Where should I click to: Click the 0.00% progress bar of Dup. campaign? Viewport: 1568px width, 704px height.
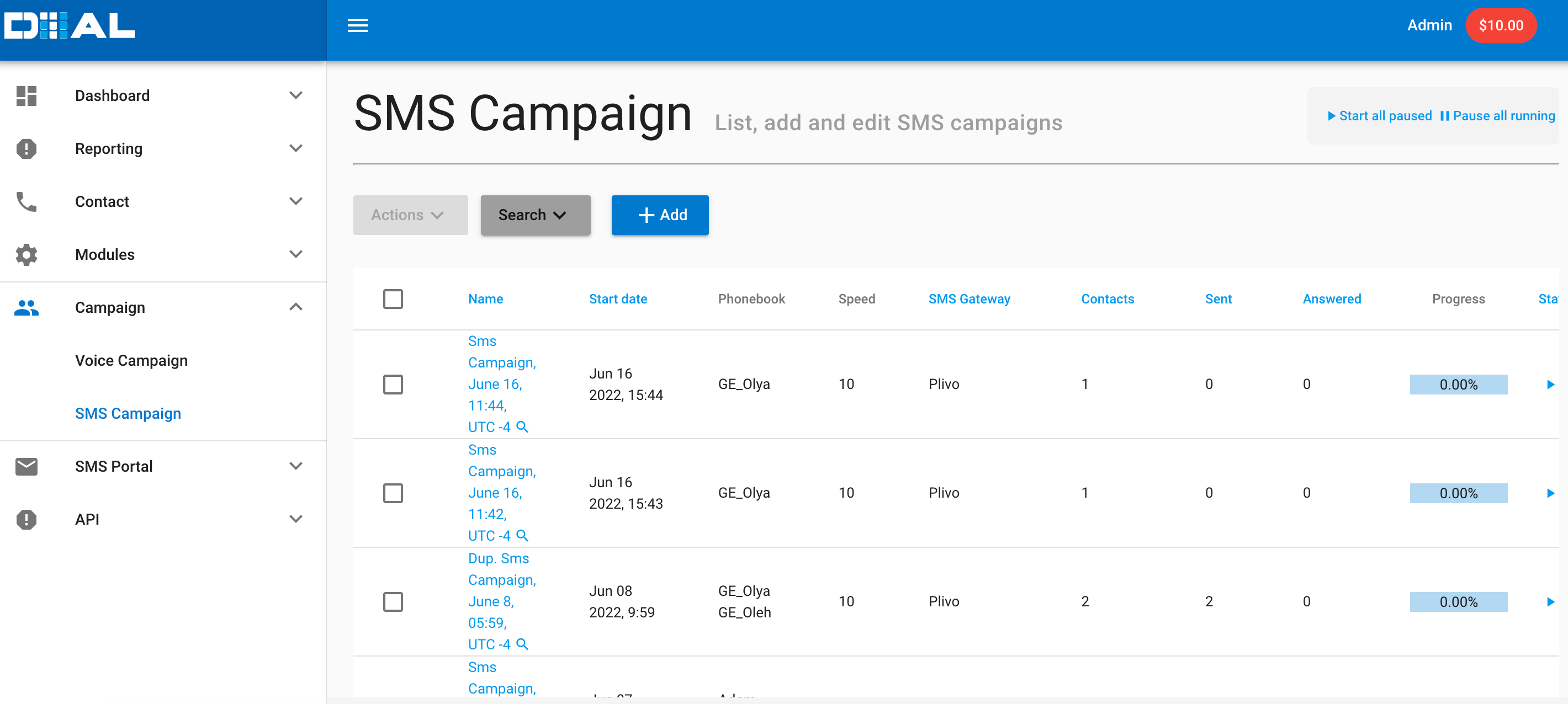tap(1458, 602)
